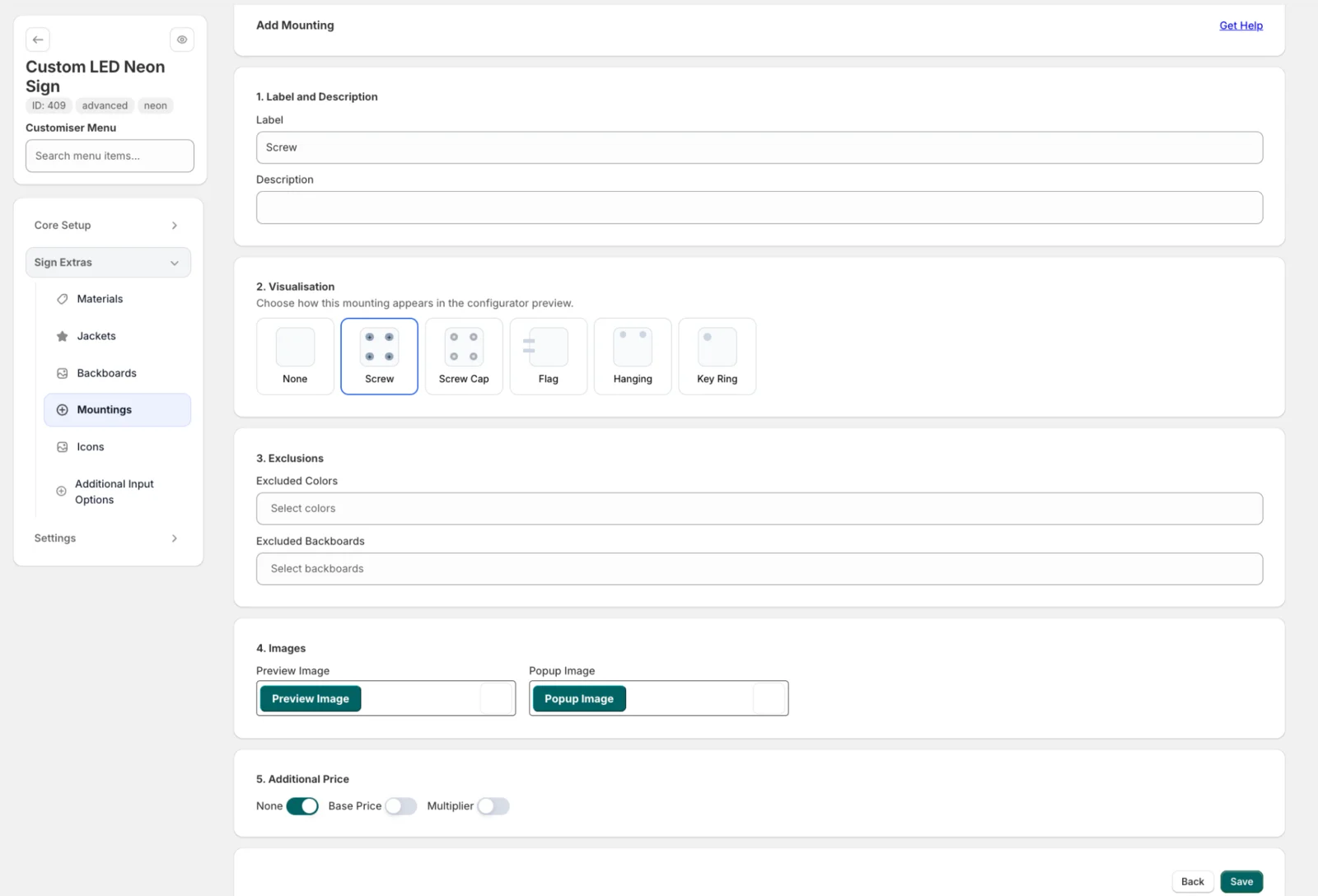Screen dimensions: 1318x896
Task: Click the Backboards image icon
Action: (62, 373)
